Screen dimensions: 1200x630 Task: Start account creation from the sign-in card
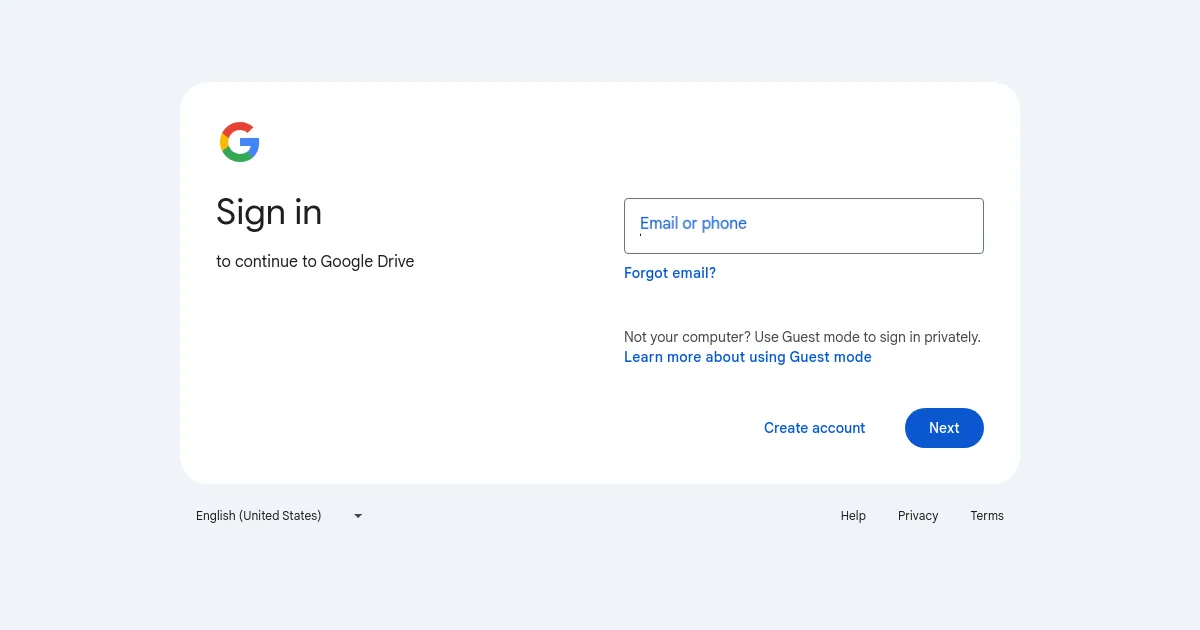click(814, 427)
